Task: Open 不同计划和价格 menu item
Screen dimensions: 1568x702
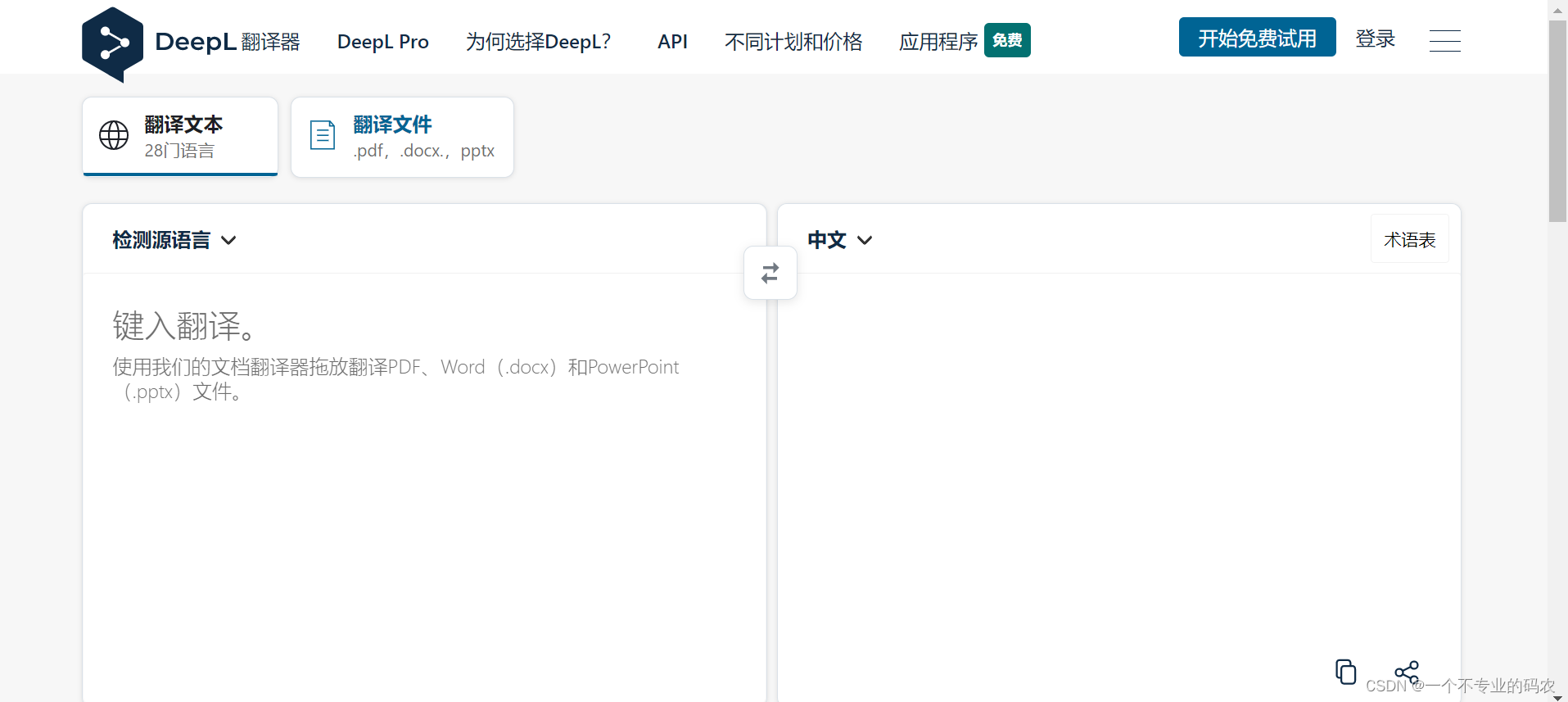Action: pyautogui.click(x=793, y=42)
